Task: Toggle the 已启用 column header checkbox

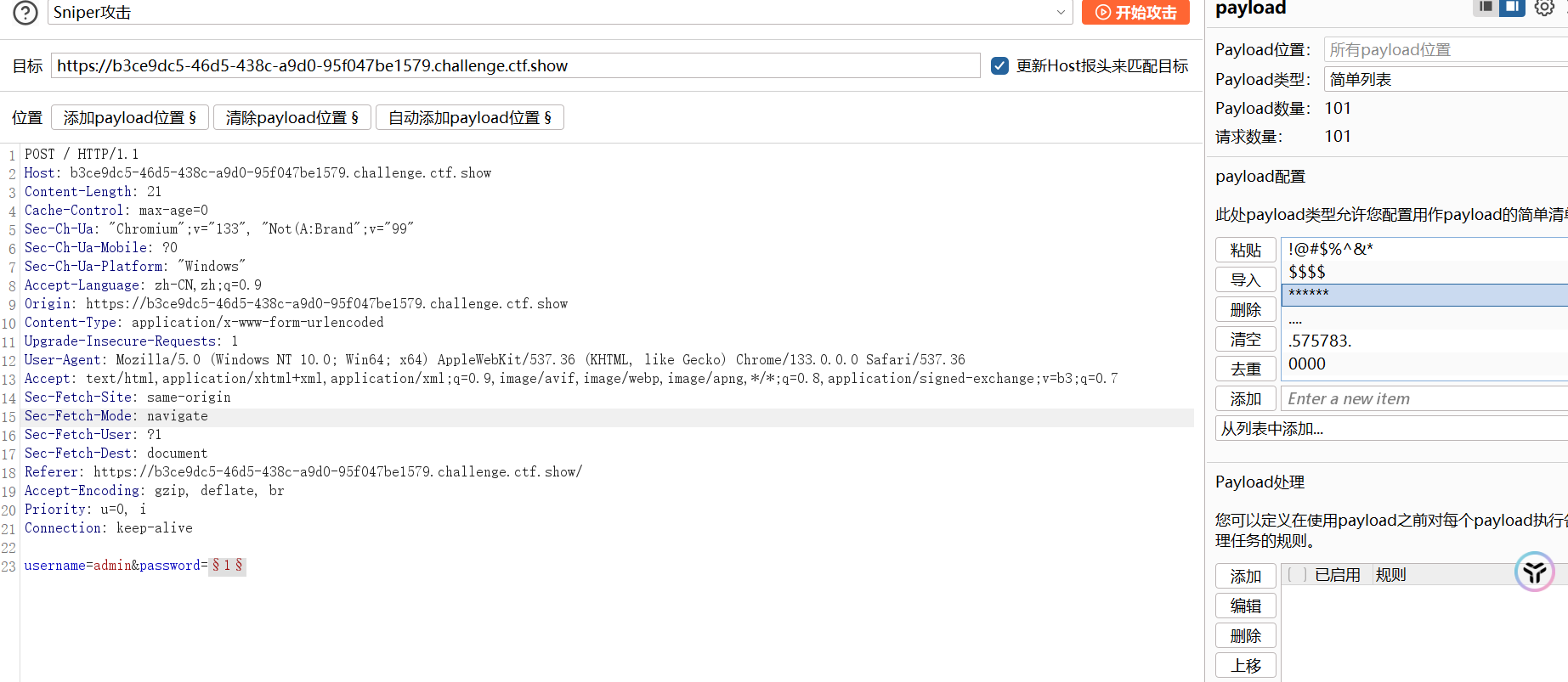Action: tap(1297, 575)
